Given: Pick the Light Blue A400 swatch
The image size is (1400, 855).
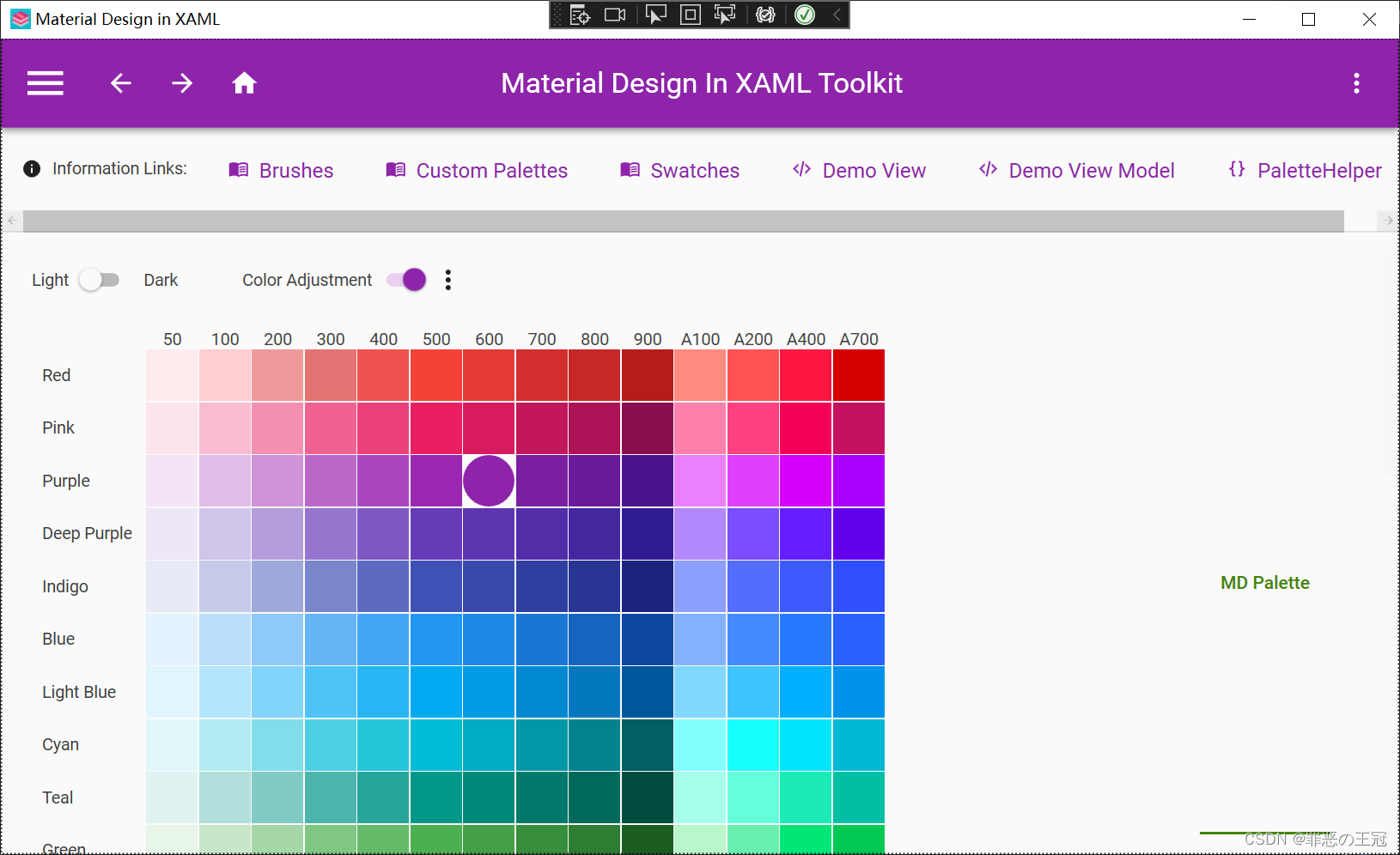Looking at the screenshot, I should coord(806,692).
